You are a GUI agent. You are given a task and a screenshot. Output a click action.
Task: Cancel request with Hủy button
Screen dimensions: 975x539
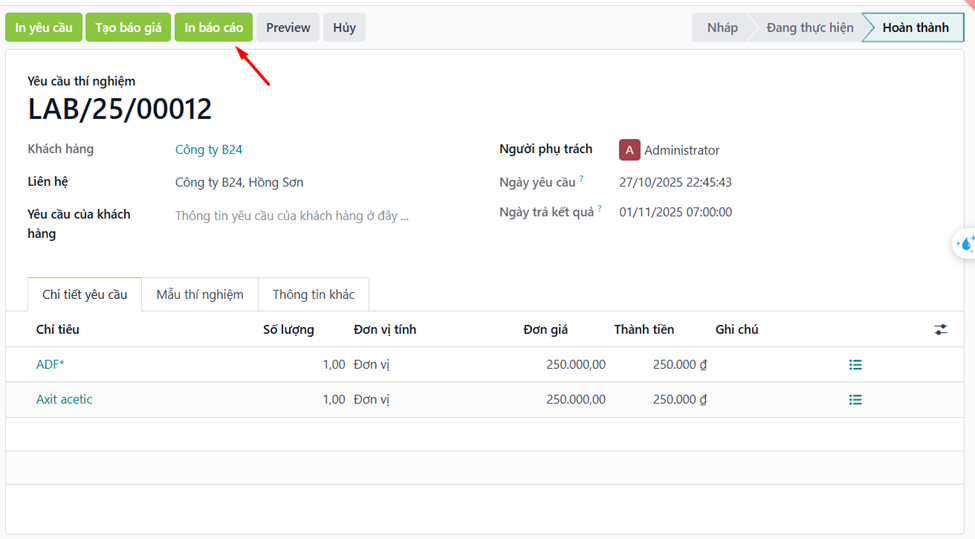344,28
